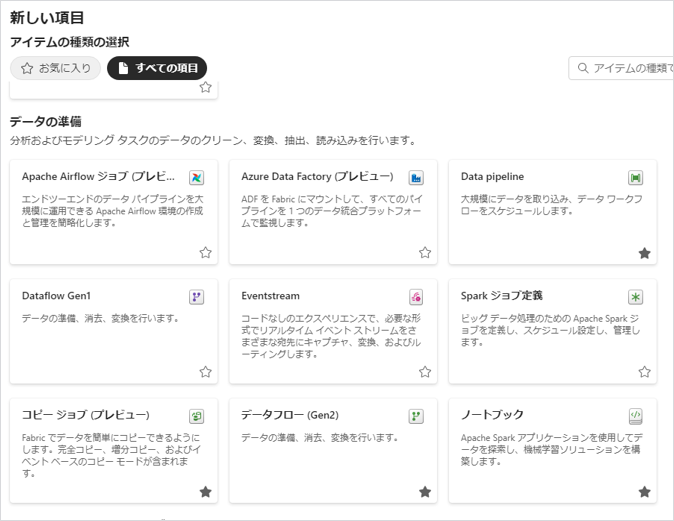Favorite the Spark ジョブ定義 card

(644, 372)
